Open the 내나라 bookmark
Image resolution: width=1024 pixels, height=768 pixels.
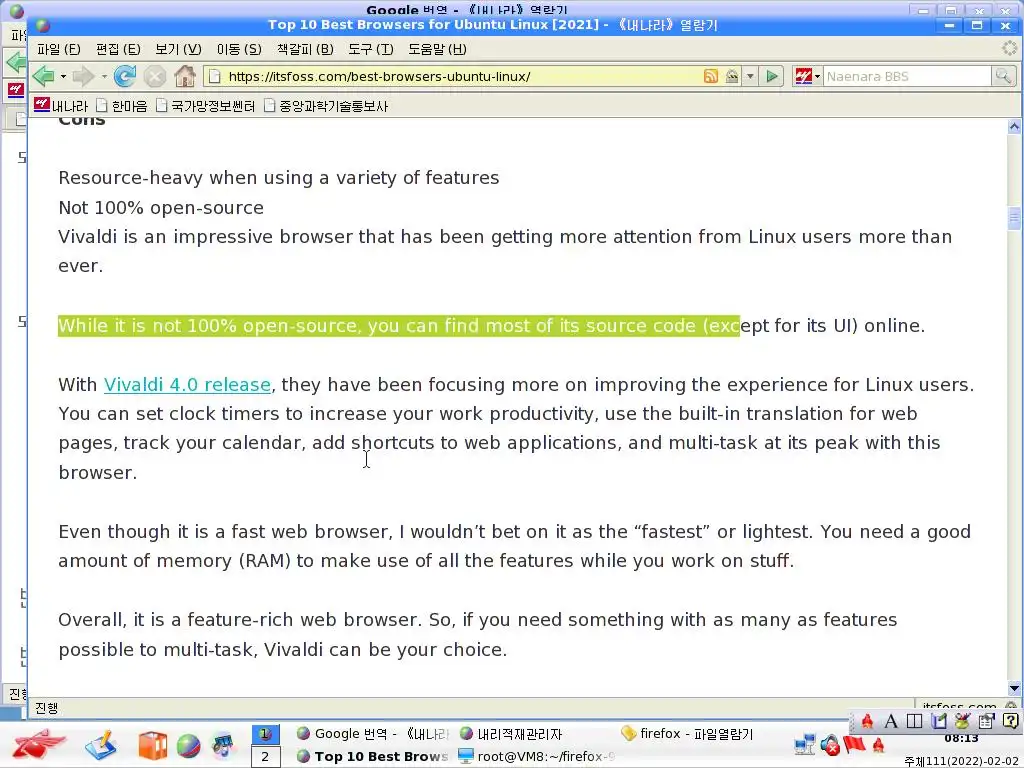[61, 105]
